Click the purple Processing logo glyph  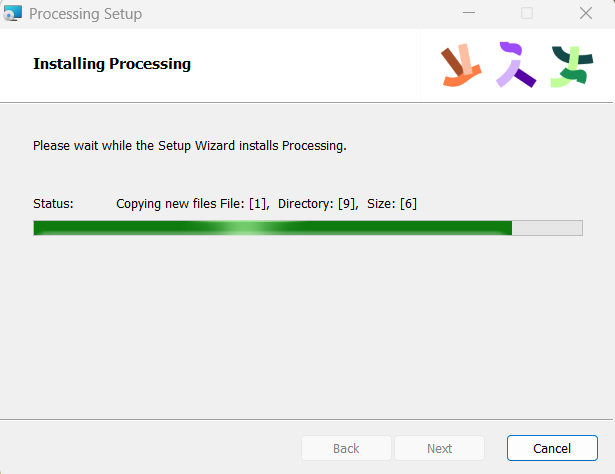click(516, 64)
